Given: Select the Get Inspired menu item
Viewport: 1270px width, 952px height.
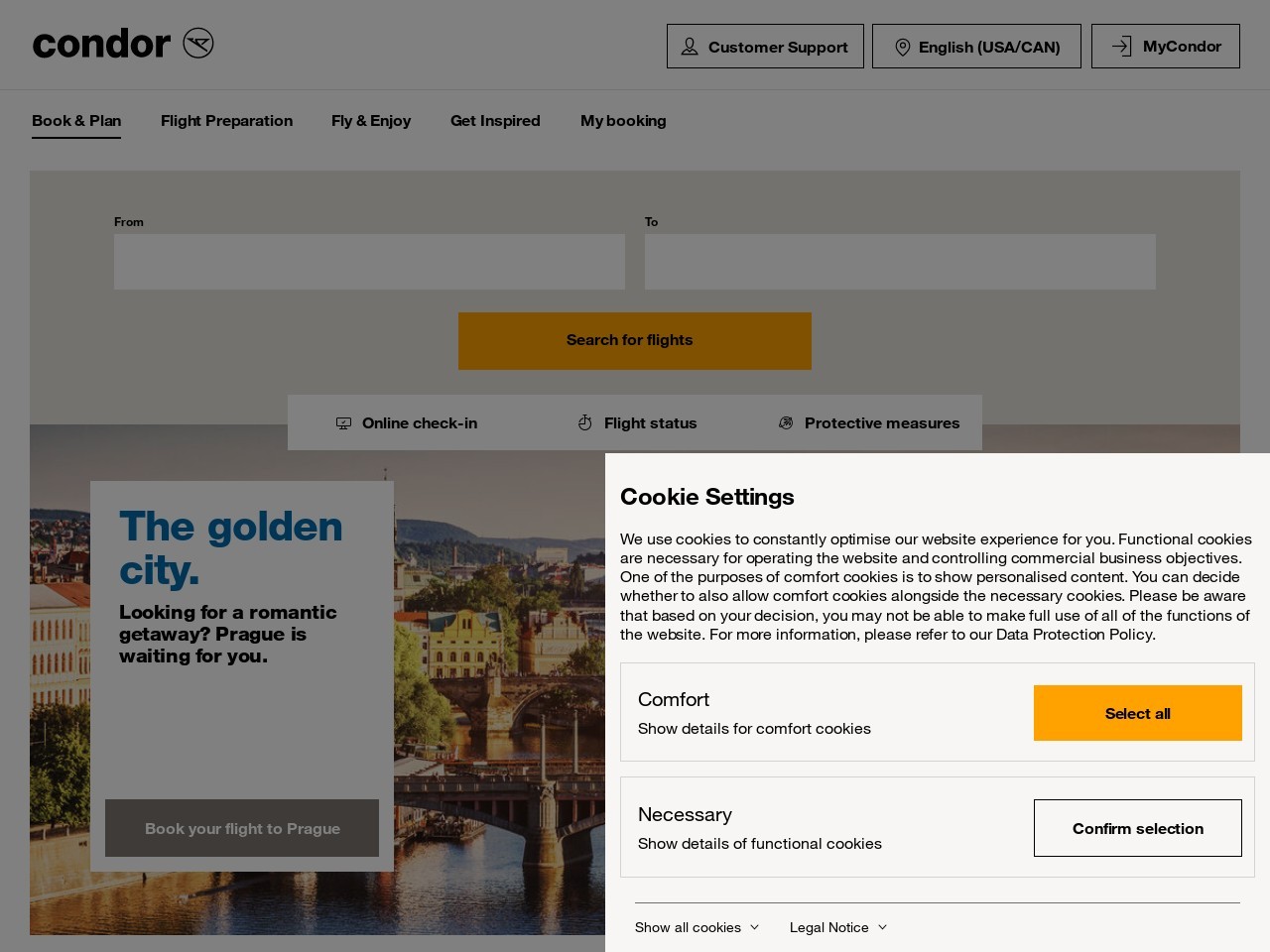Looking at the screenshot, I should (x=495, y=121).
